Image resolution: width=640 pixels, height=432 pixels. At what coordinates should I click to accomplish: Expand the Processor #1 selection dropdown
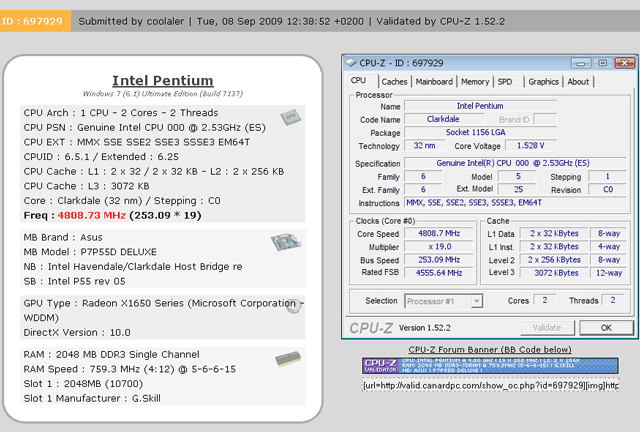pos(476,301)
